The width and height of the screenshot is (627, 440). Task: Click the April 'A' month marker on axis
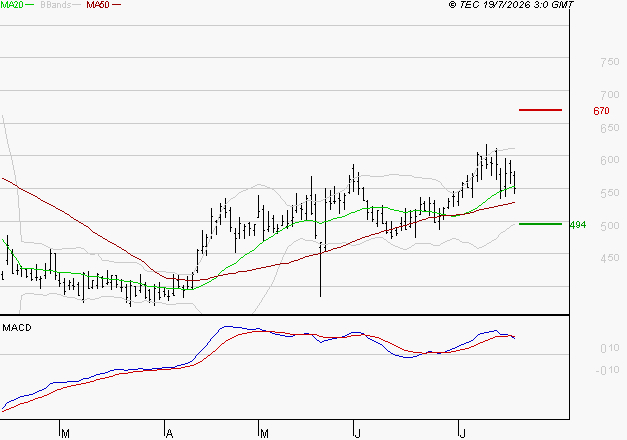169,434
